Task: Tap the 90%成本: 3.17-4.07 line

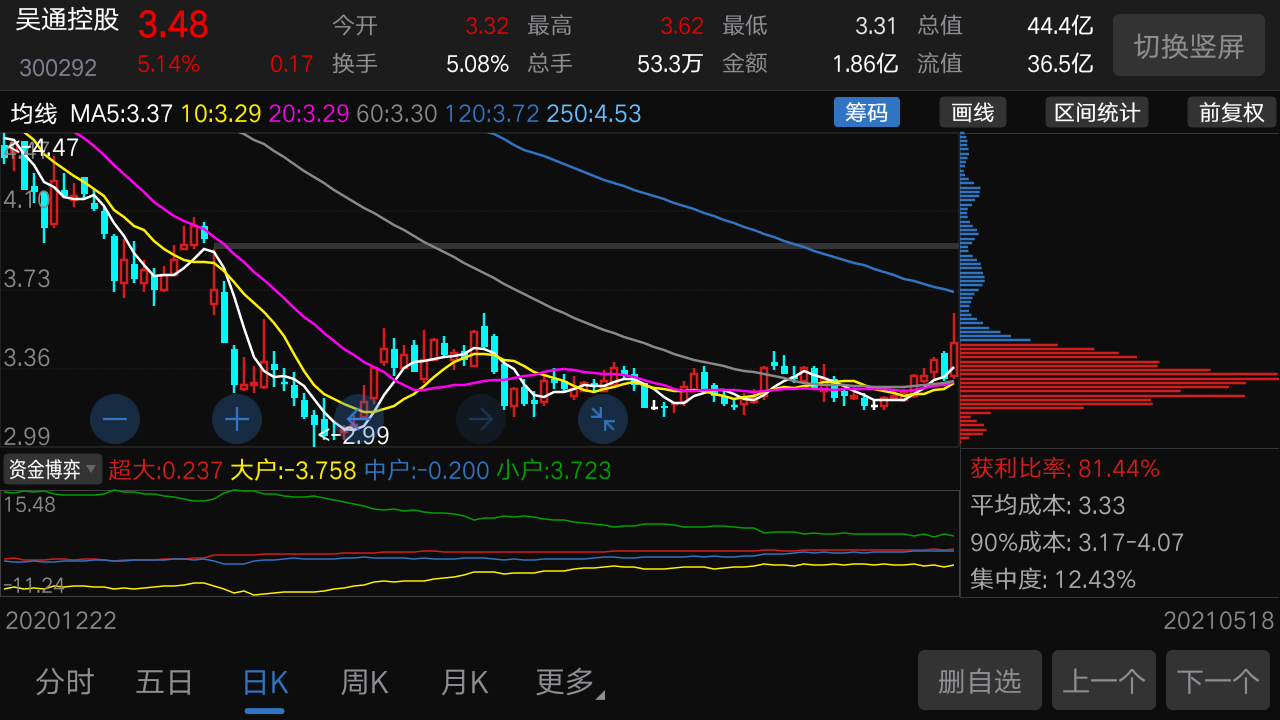Action: (x=1077, y=542)
